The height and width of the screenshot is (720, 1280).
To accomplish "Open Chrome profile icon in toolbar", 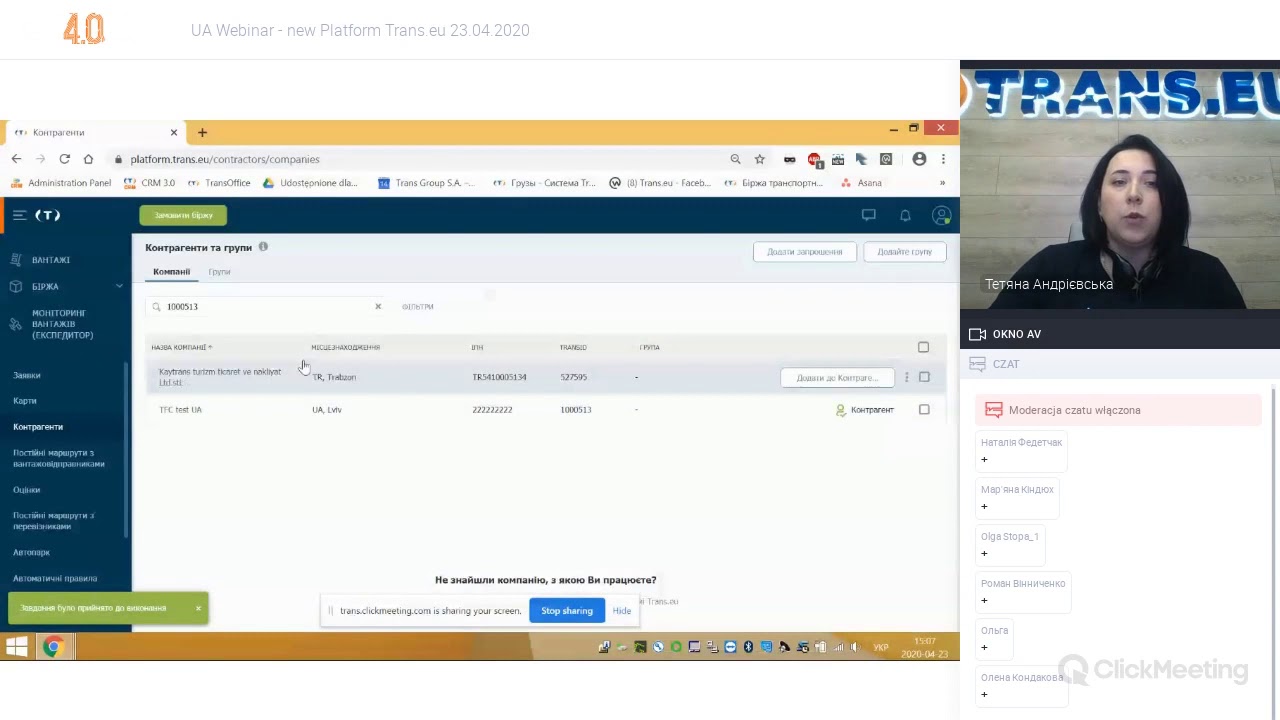I will (919, 159).
